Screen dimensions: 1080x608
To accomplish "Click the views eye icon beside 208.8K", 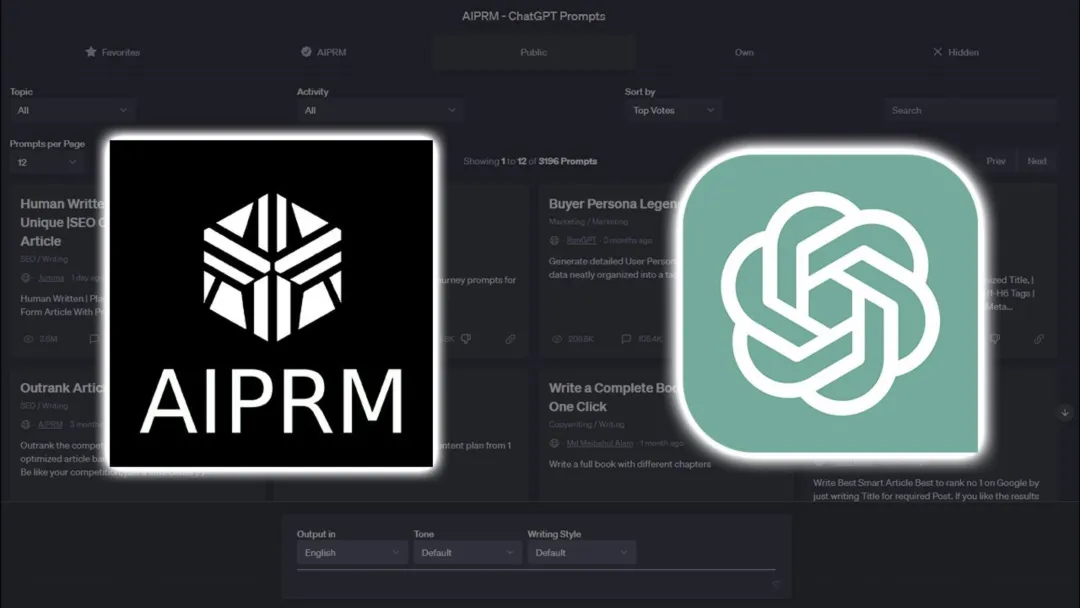I will tap(557, 339).
